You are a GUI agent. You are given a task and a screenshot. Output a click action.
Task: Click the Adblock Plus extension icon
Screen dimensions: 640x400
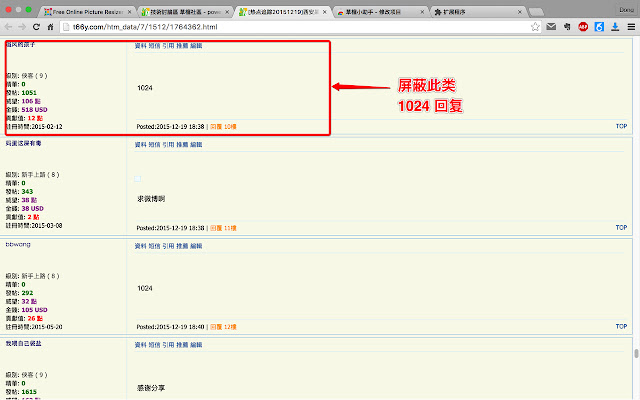(x=583, y=27)
